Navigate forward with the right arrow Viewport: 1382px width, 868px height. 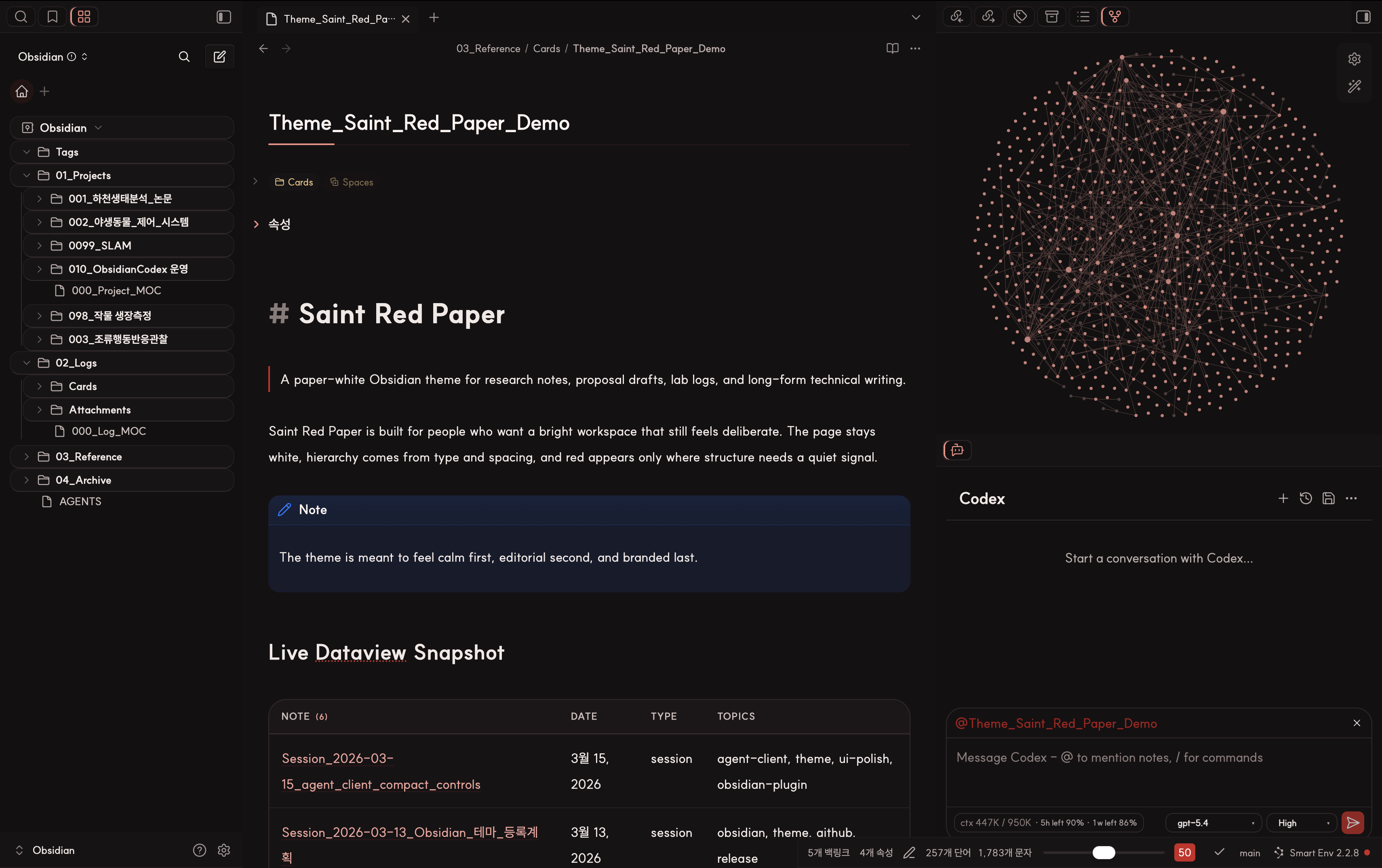click(x=286, y=49)
